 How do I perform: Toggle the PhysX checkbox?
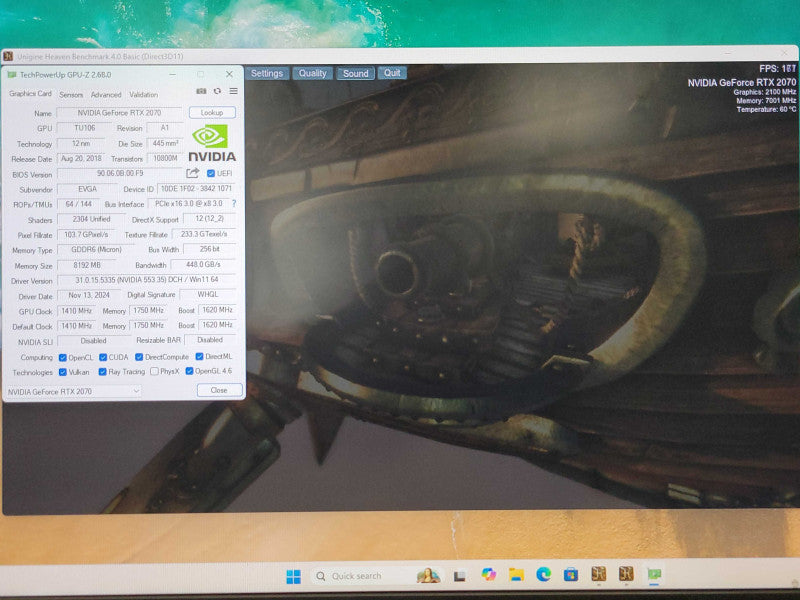[155, 371]
